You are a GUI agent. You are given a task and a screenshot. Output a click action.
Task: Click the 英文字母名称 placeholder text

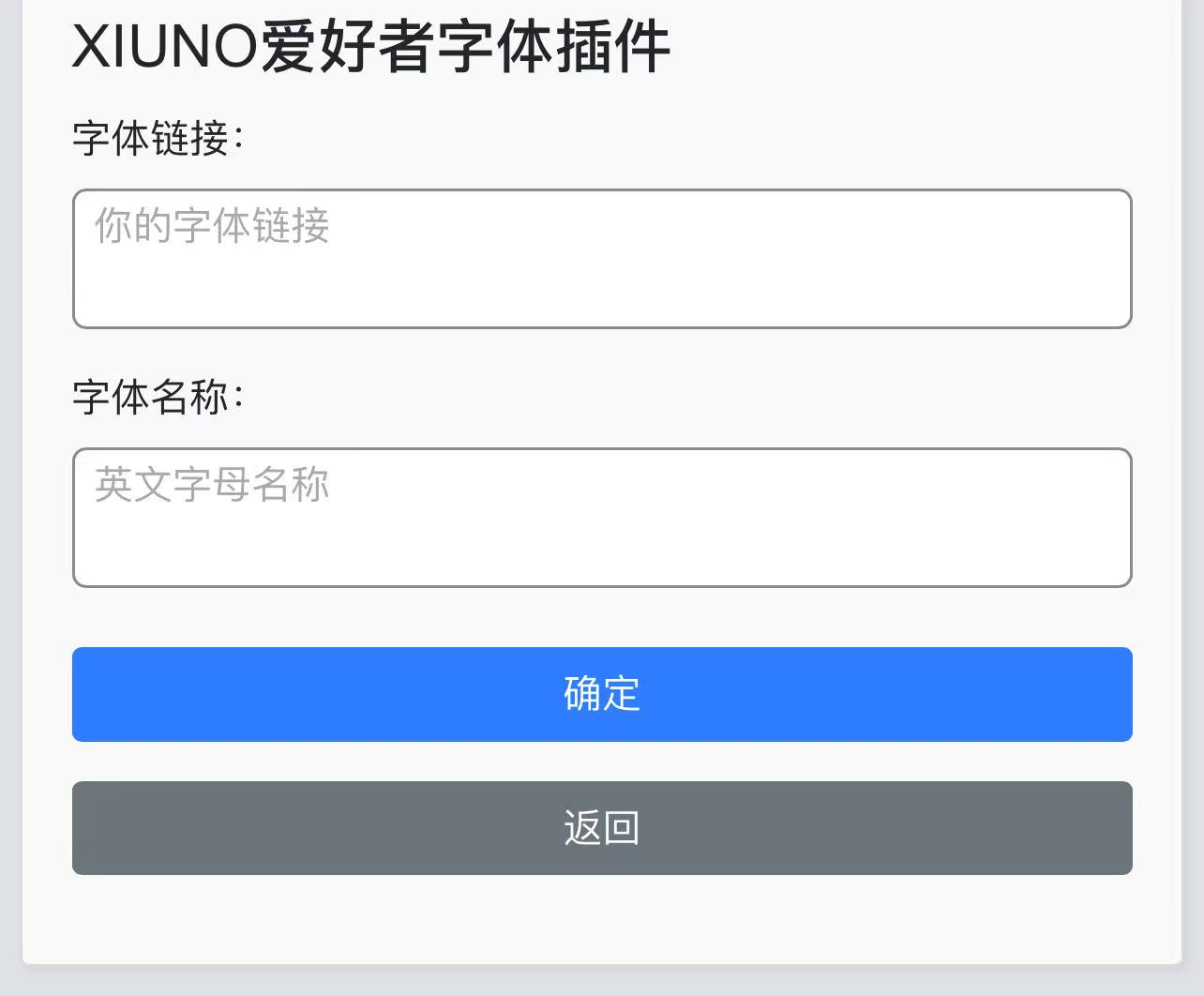(212, 485)
